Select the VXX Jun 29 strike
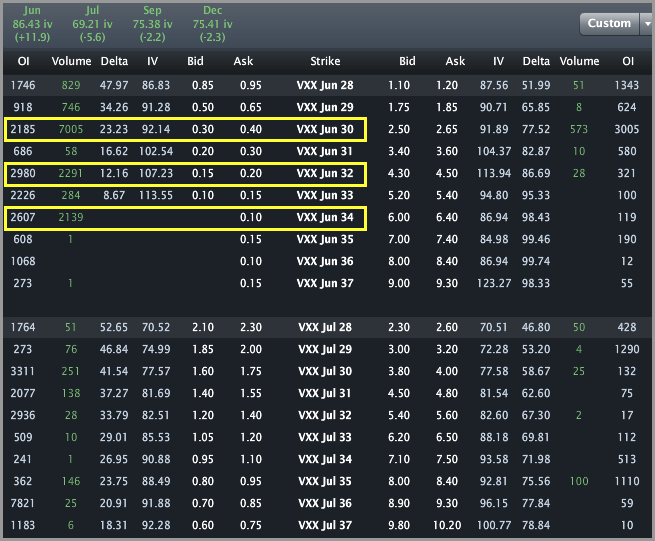The height and width of the screenshot is (541, 655). [x=325, y=107]
